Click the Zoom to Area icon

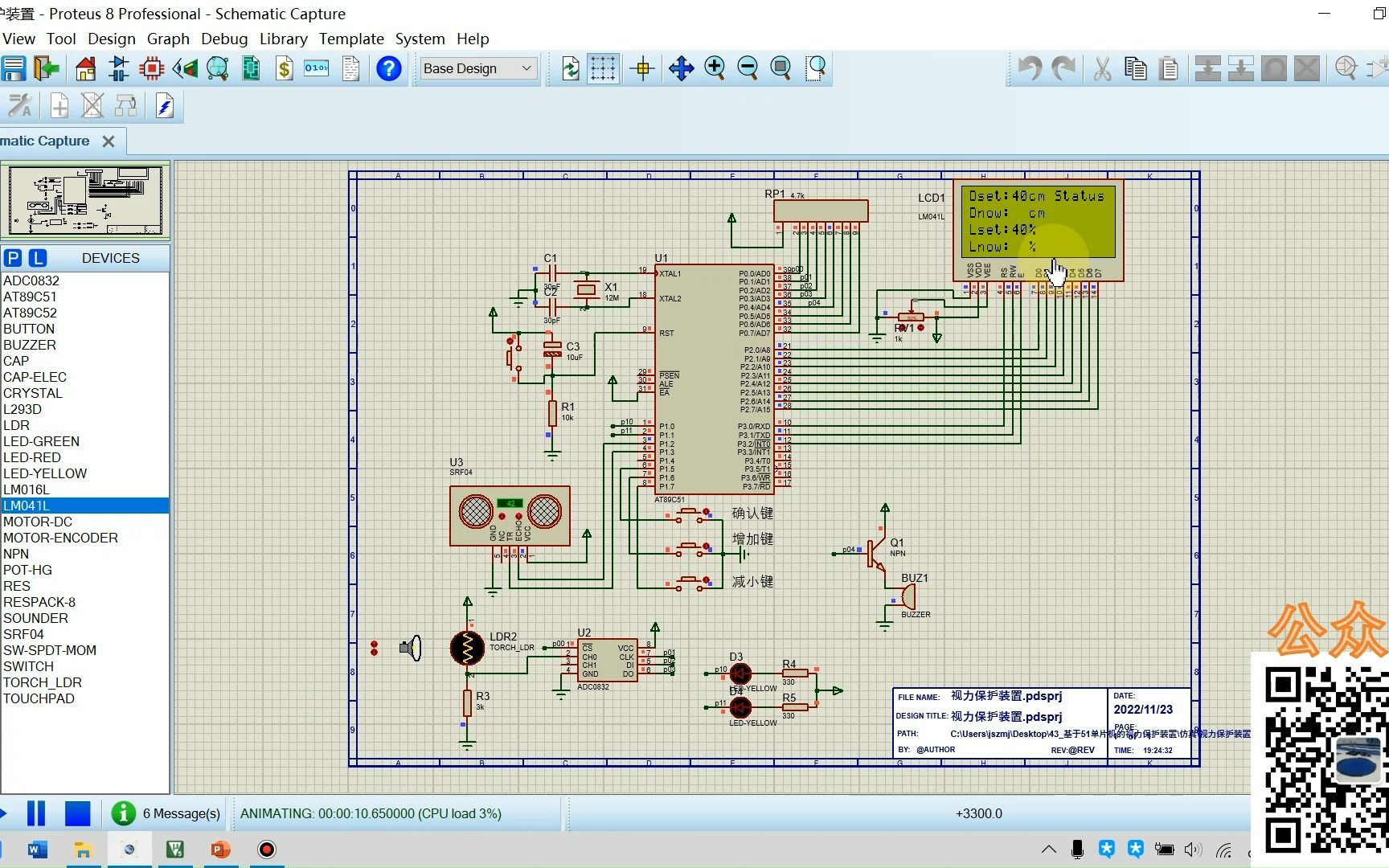pos(816,68)
